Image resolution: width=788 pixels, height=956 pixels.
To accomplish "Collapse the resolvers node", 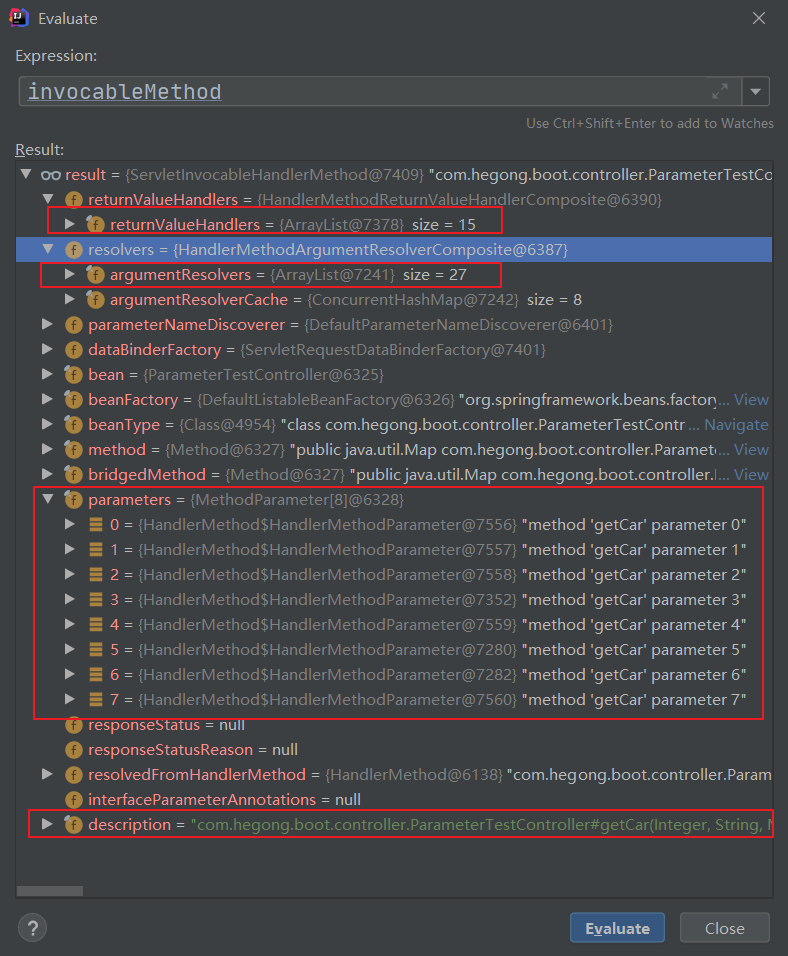I will (x=48, y=249).
